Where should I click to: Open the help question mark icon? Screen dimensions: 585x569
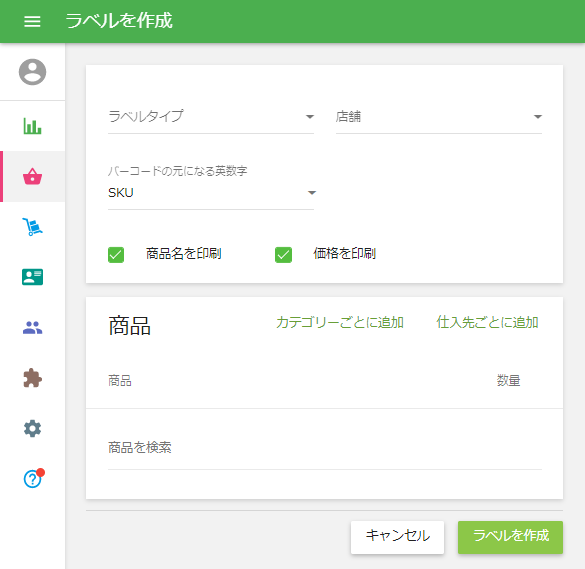click(x=33, y=478)
